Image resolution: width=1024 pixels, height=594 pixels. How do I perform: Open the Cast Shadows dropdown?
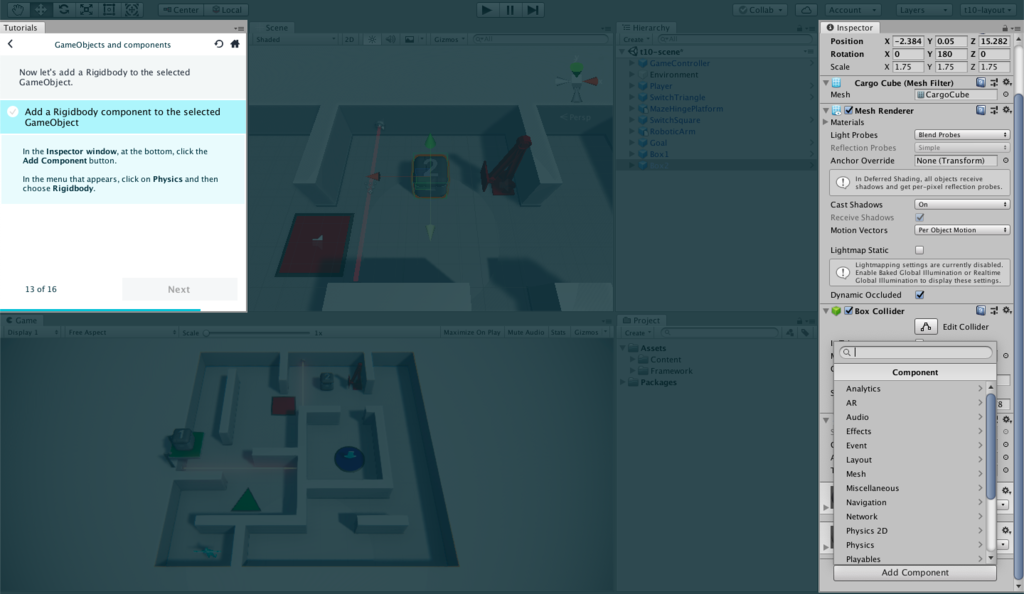pos(961,204)
